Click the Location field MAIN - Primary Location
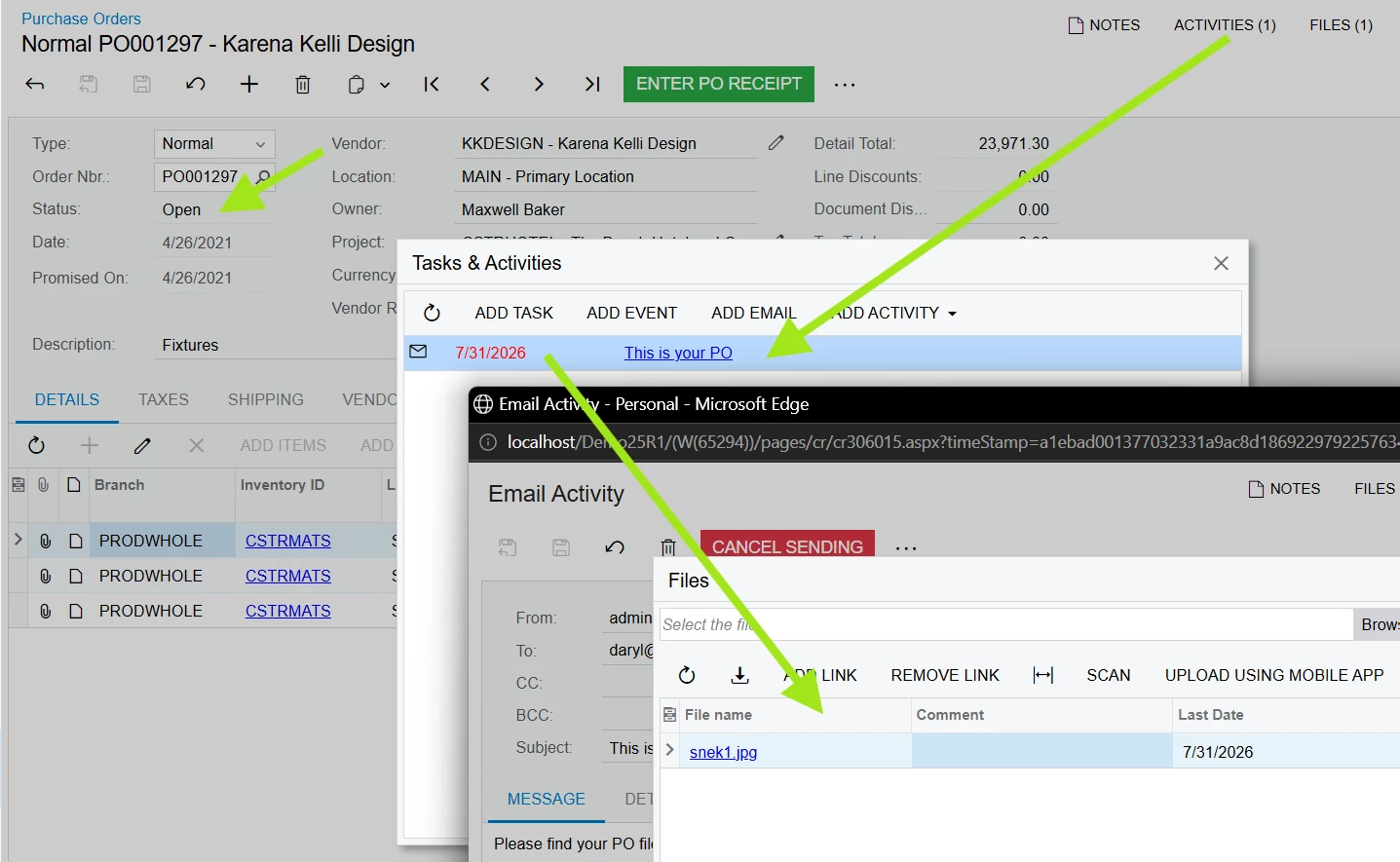Viewport: 1400px width, 862px height. (x=605, y=177)
